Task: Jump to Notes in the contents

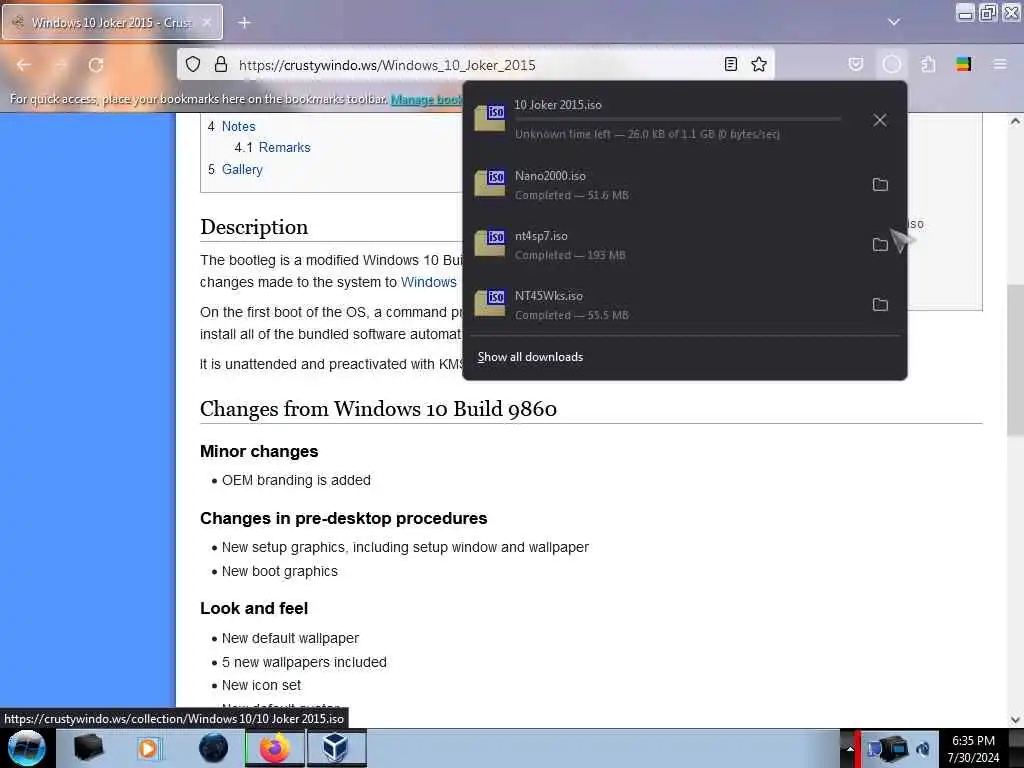Action: click(x=238, y=126)
